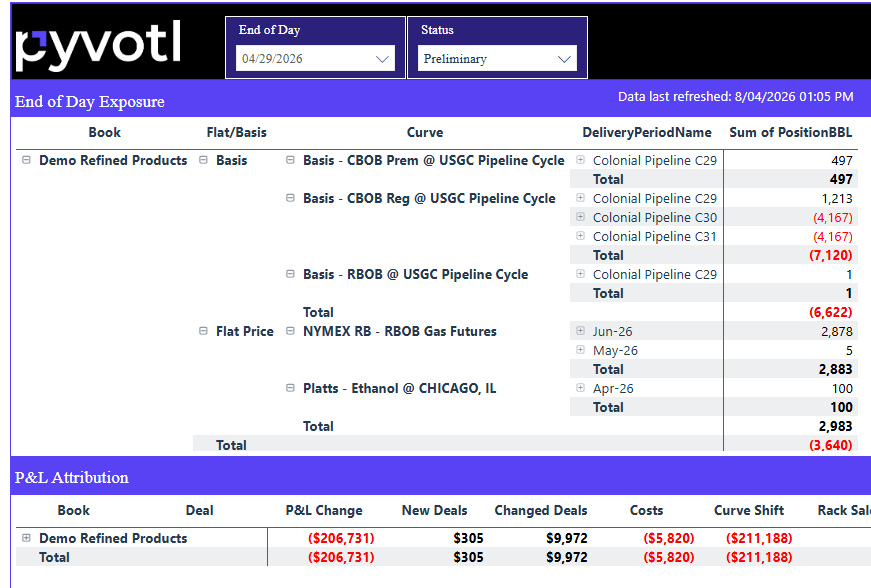The image size is (871, 588).
Task: Sort by Curve Shift column header
Action: (749, 510)
